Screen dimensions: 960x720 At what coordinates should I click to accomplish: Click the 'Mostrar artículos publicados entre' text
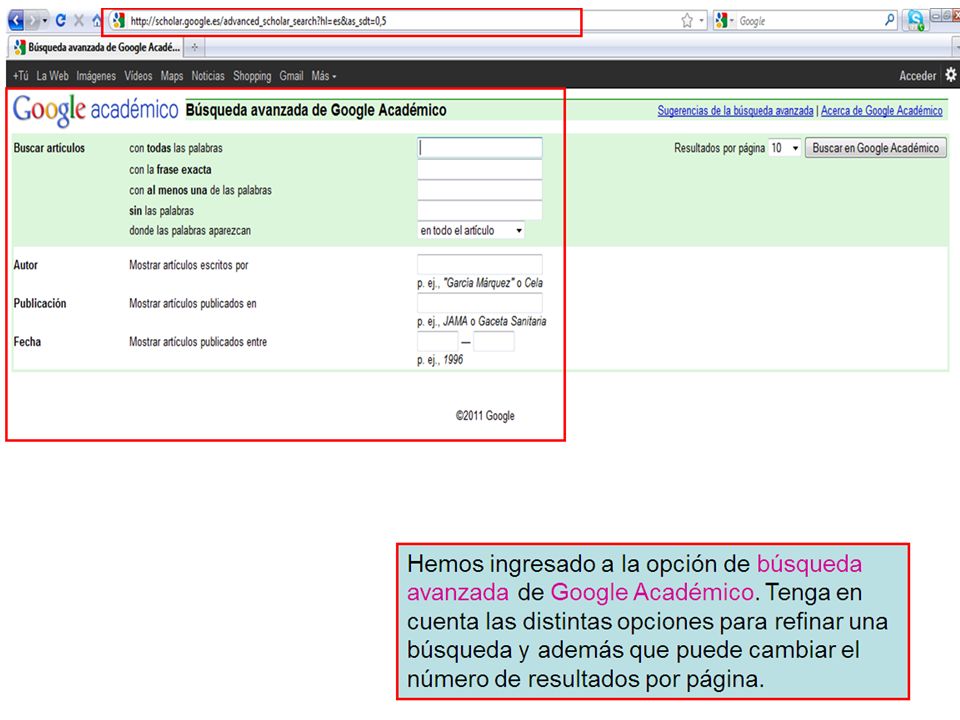(198, 342)
